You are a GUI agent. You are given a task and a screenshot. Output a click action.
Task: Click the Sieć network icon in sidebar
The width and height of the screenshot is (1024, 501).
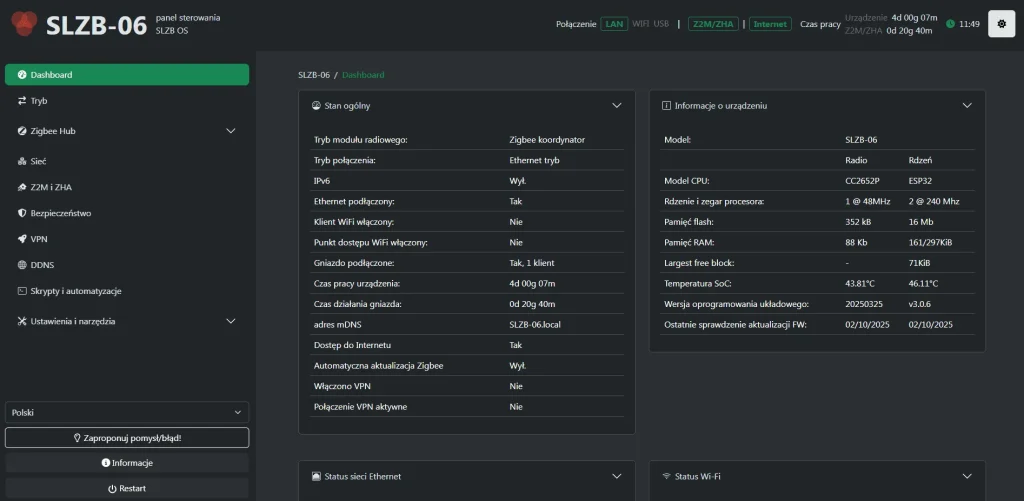tap(22, 161)
